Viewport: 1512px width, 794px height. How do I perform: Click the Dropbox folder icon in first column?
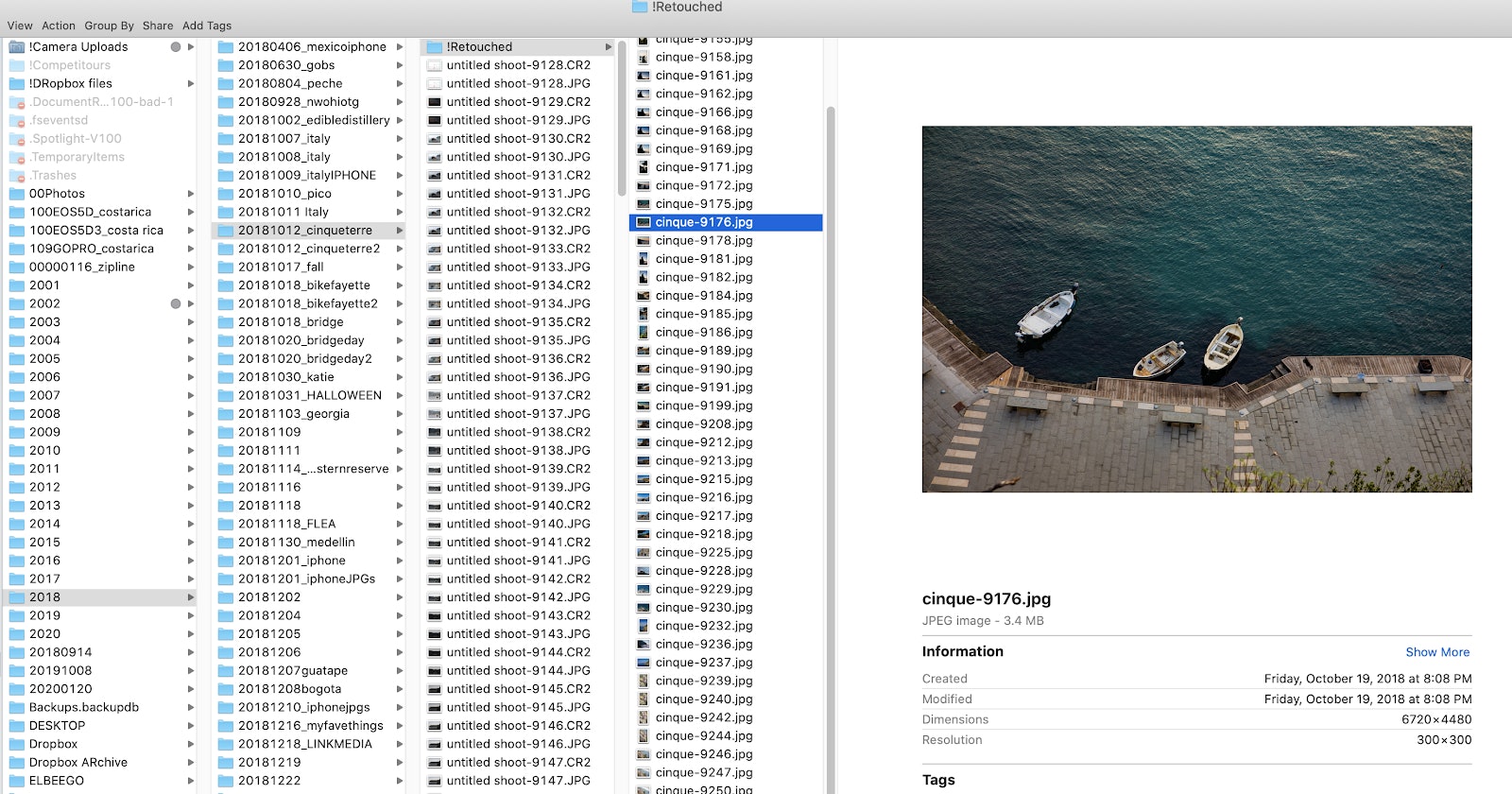[17, 745]
